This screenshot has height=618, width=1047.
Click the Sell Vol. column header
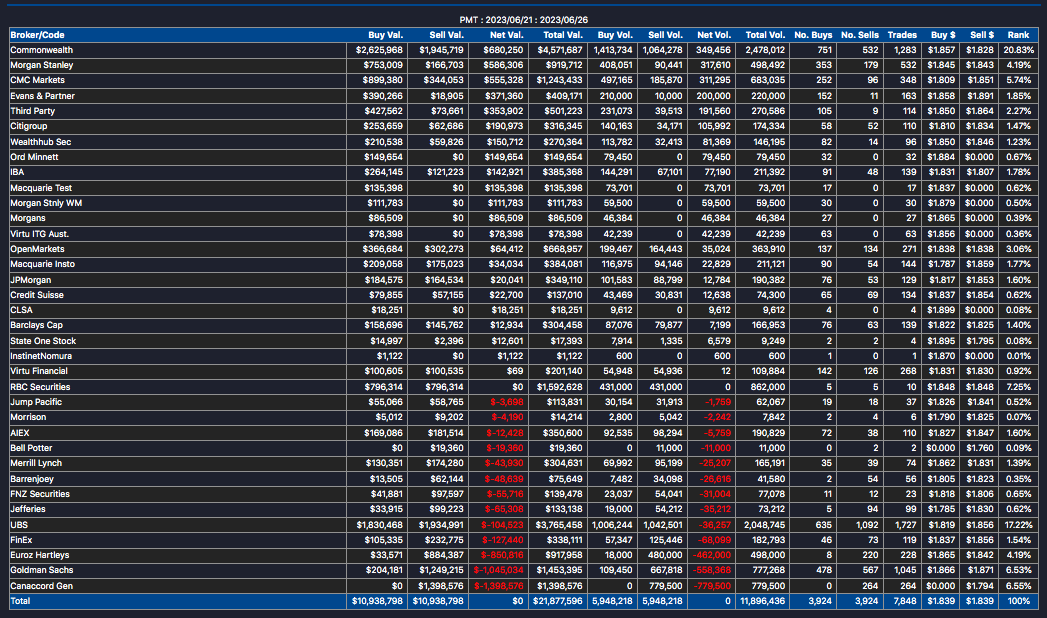pos(665,35)
